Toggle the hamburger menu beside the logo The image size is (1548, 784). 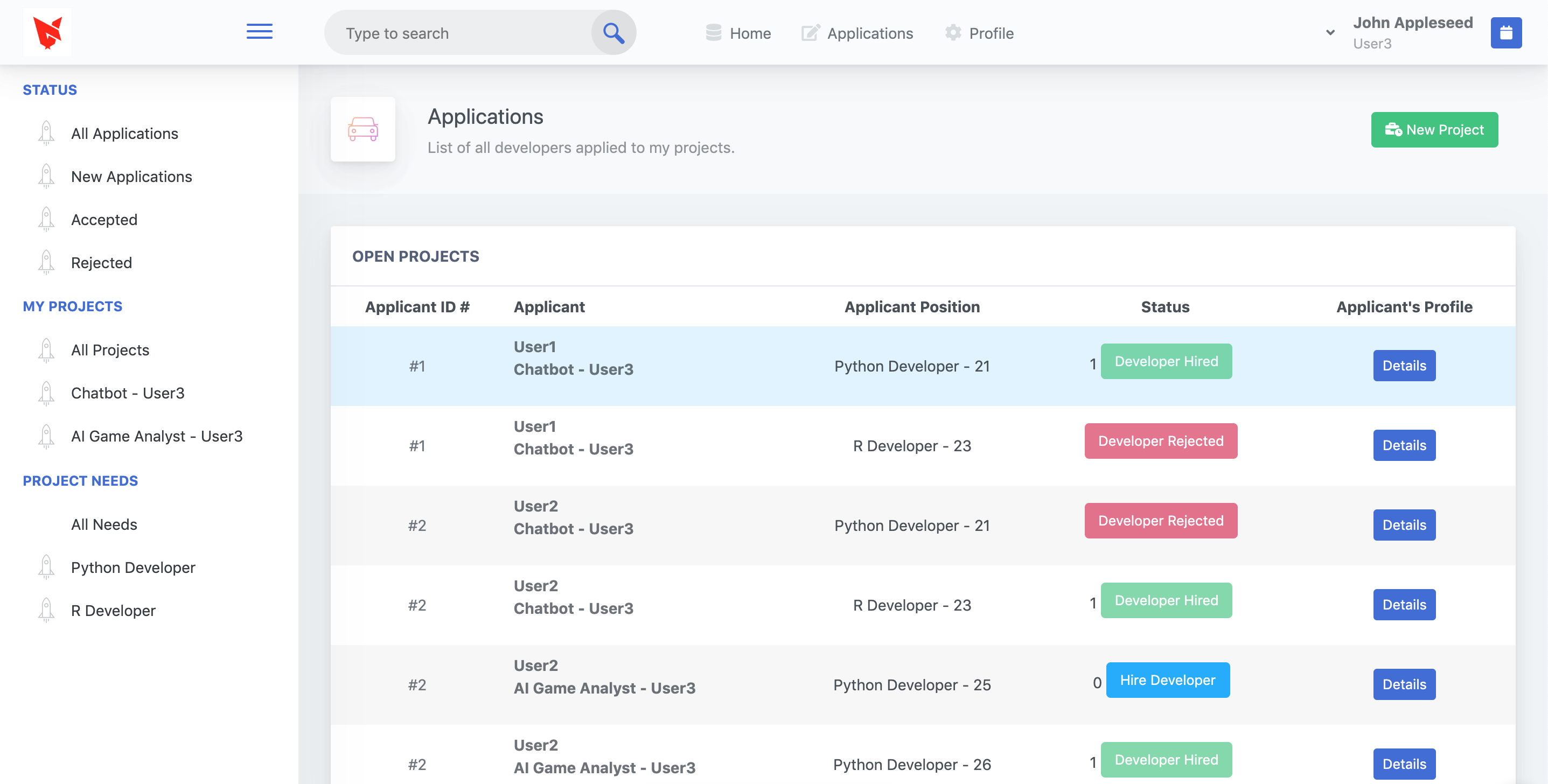tap(260, 31)
